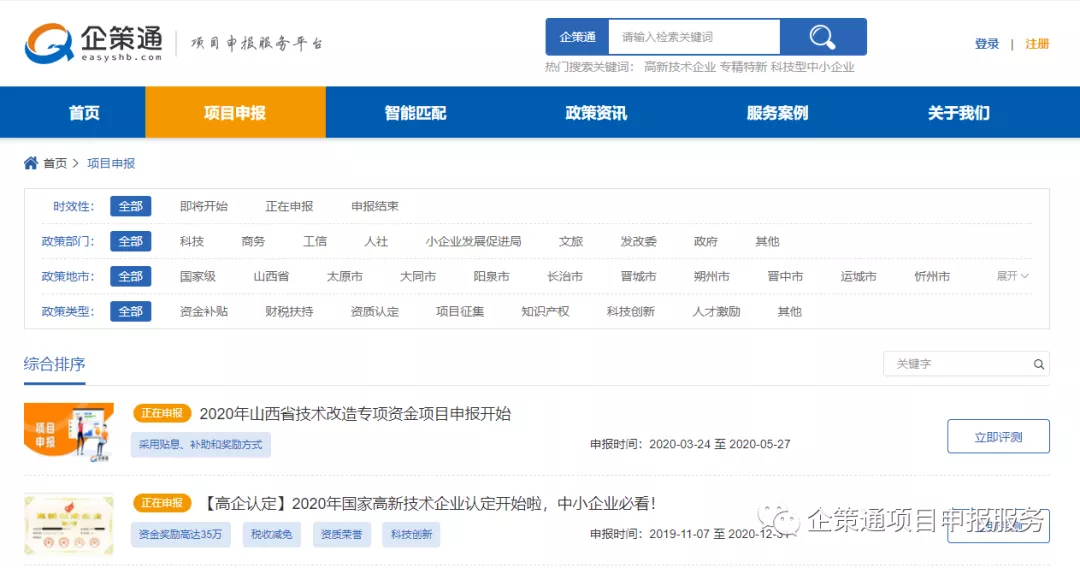Image resolution: width=1080 pixels, height=568 pixels.
Task: Click the 企策通 logo icon
Action: pyautogui.click(x=49, y=43)
